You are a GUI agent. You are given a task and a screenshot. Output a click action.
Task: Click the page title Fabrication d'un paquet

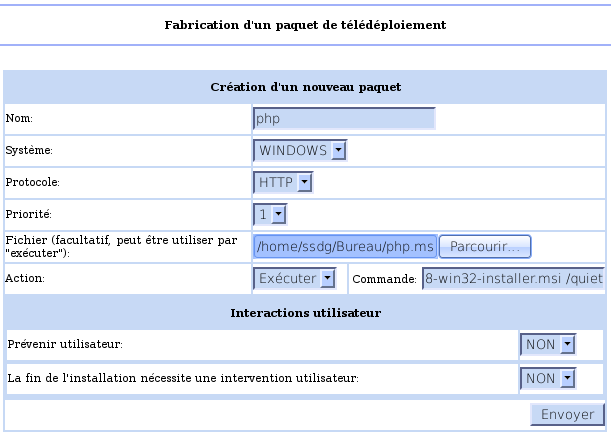[305, 24]
